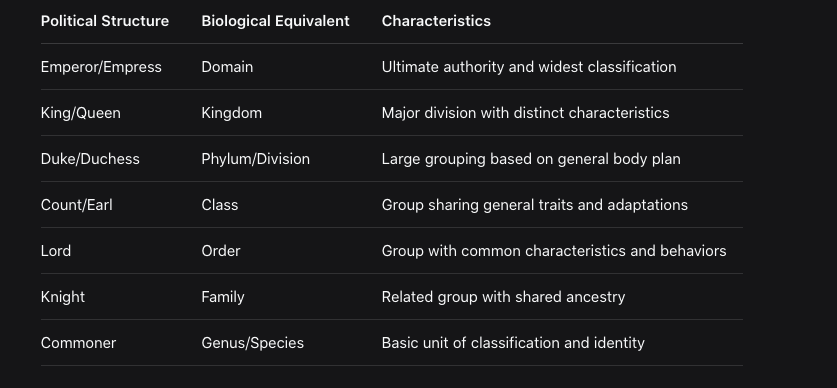The width and height of the screenshot is (837, 388).
Task: Select the Commoner cell
Action: 78,343
